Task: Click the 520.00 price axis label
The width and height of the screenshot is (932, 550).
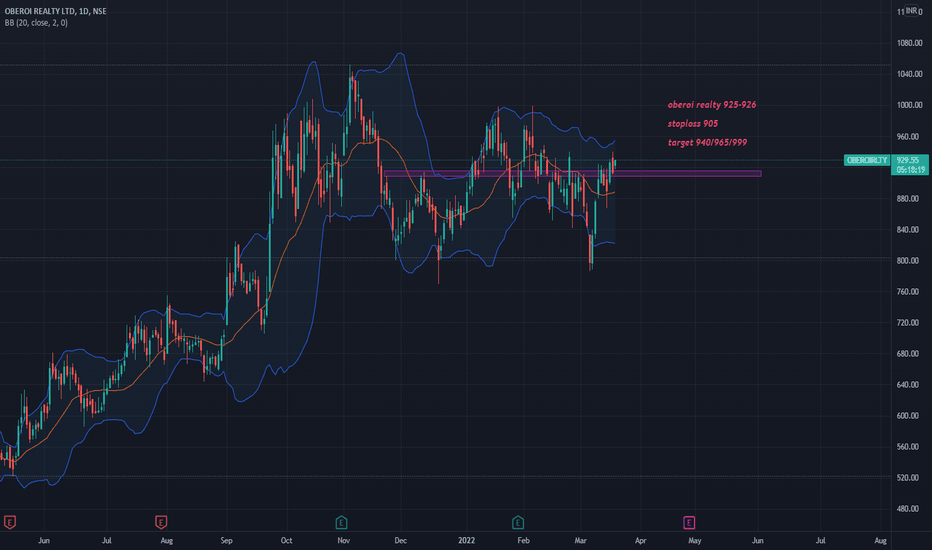Action: pyautogui.click(x=908, y=477)
